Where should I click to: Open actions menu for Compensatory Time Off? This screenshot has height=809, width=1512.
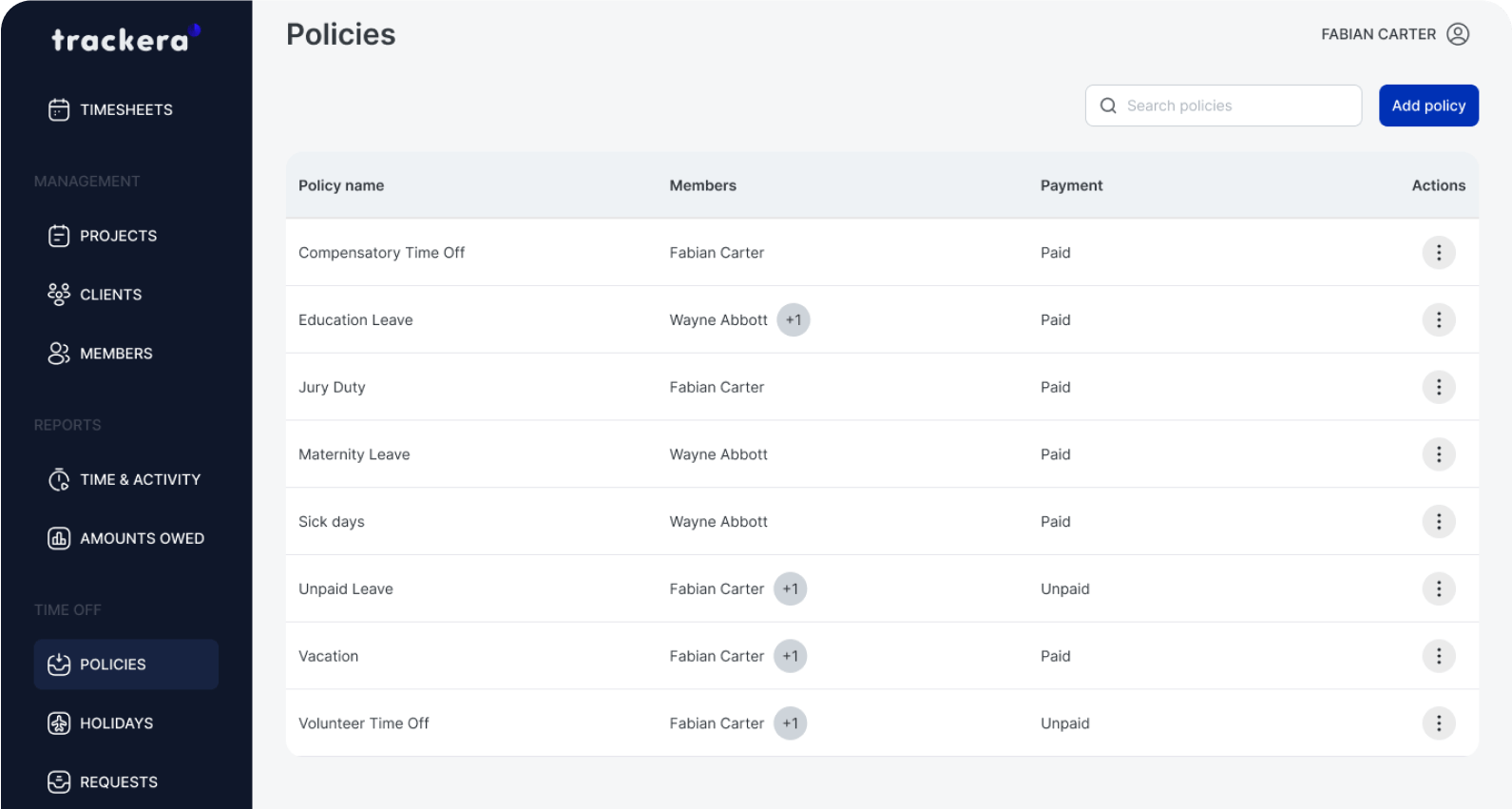[x=1438, y=253]
